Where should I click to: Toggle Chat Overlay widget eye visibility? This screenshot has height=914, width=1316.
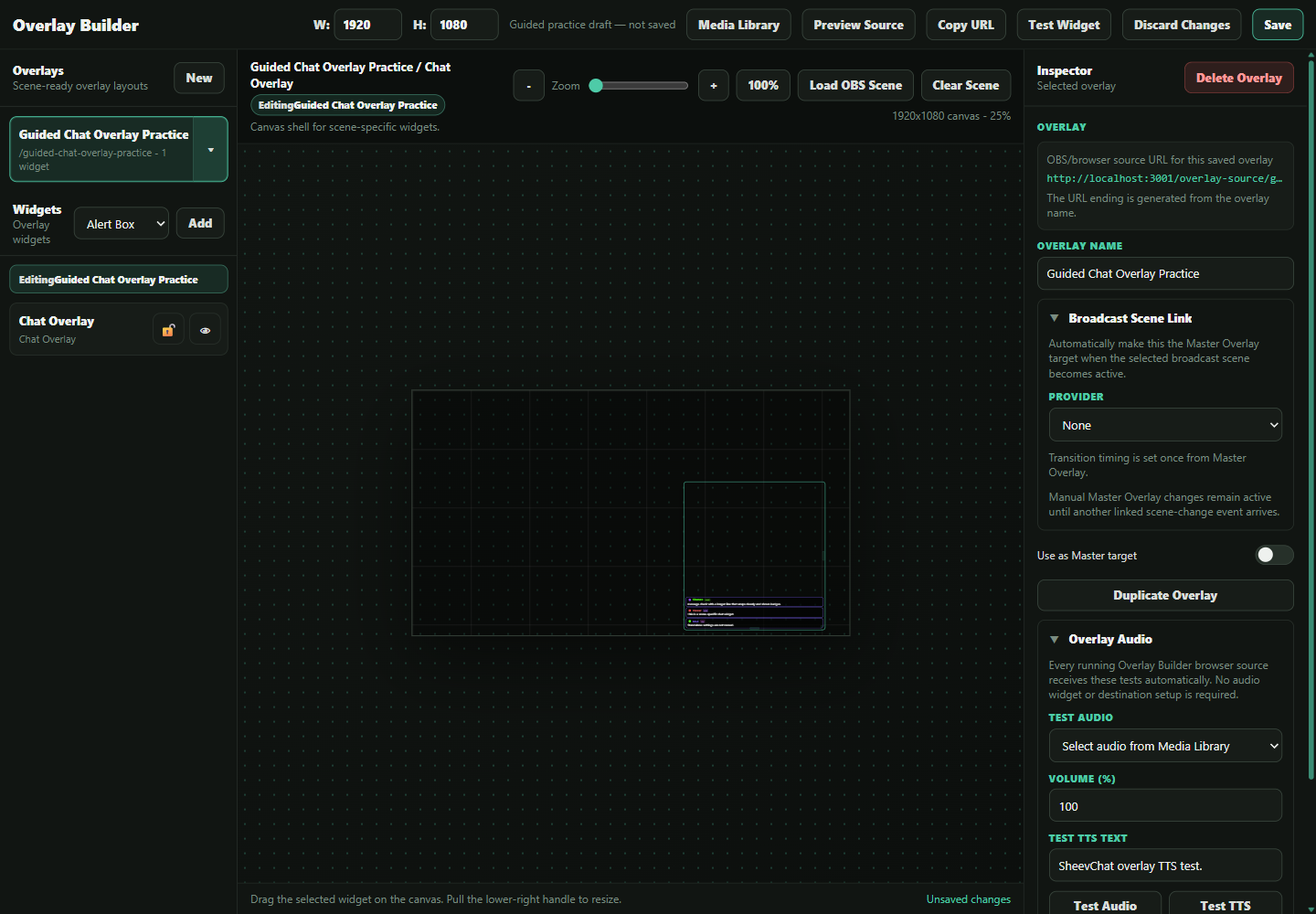point(206,330)
